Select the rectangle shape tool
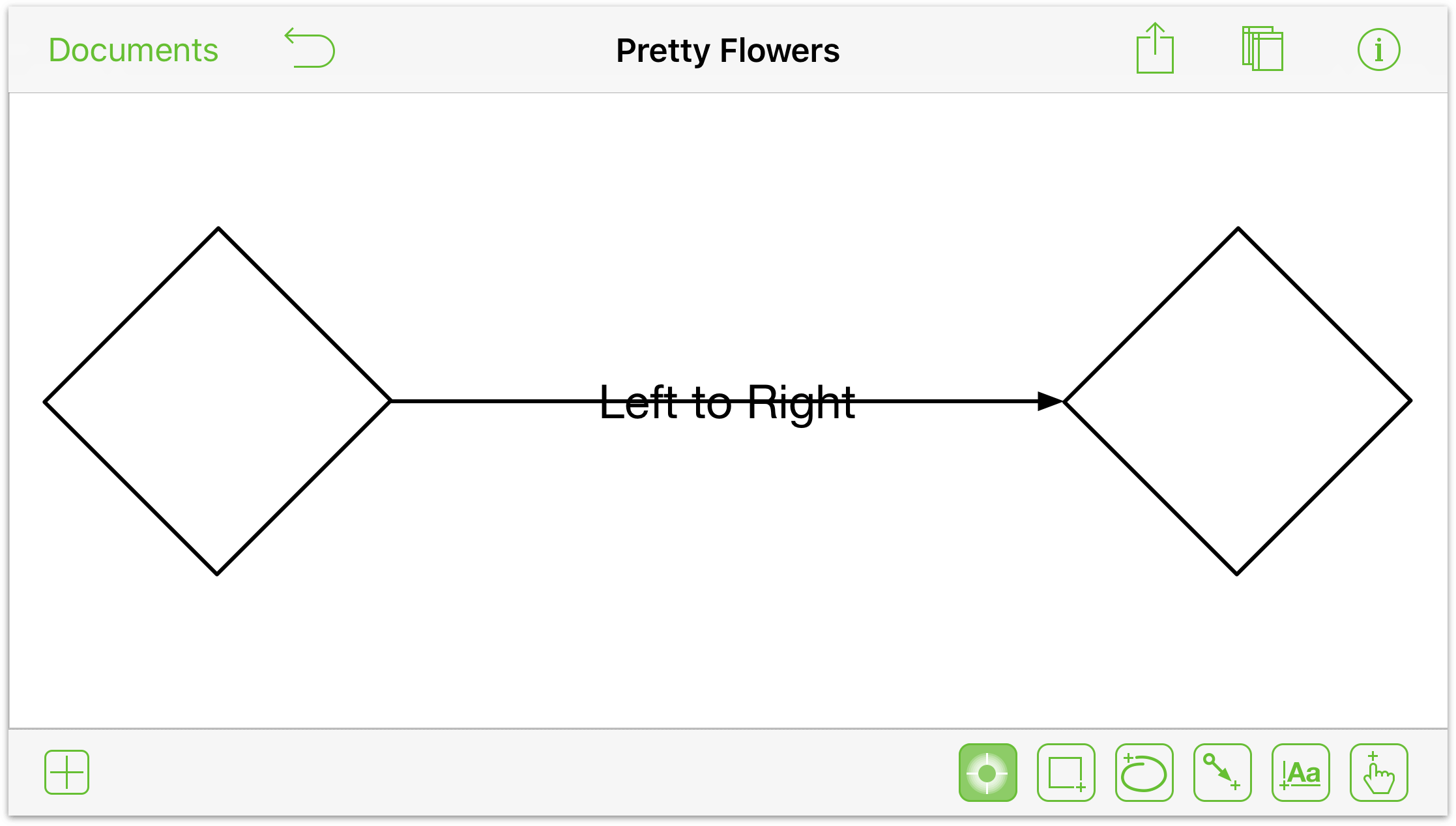Viewport: 1456px width, 826px height. (1064, 771)
